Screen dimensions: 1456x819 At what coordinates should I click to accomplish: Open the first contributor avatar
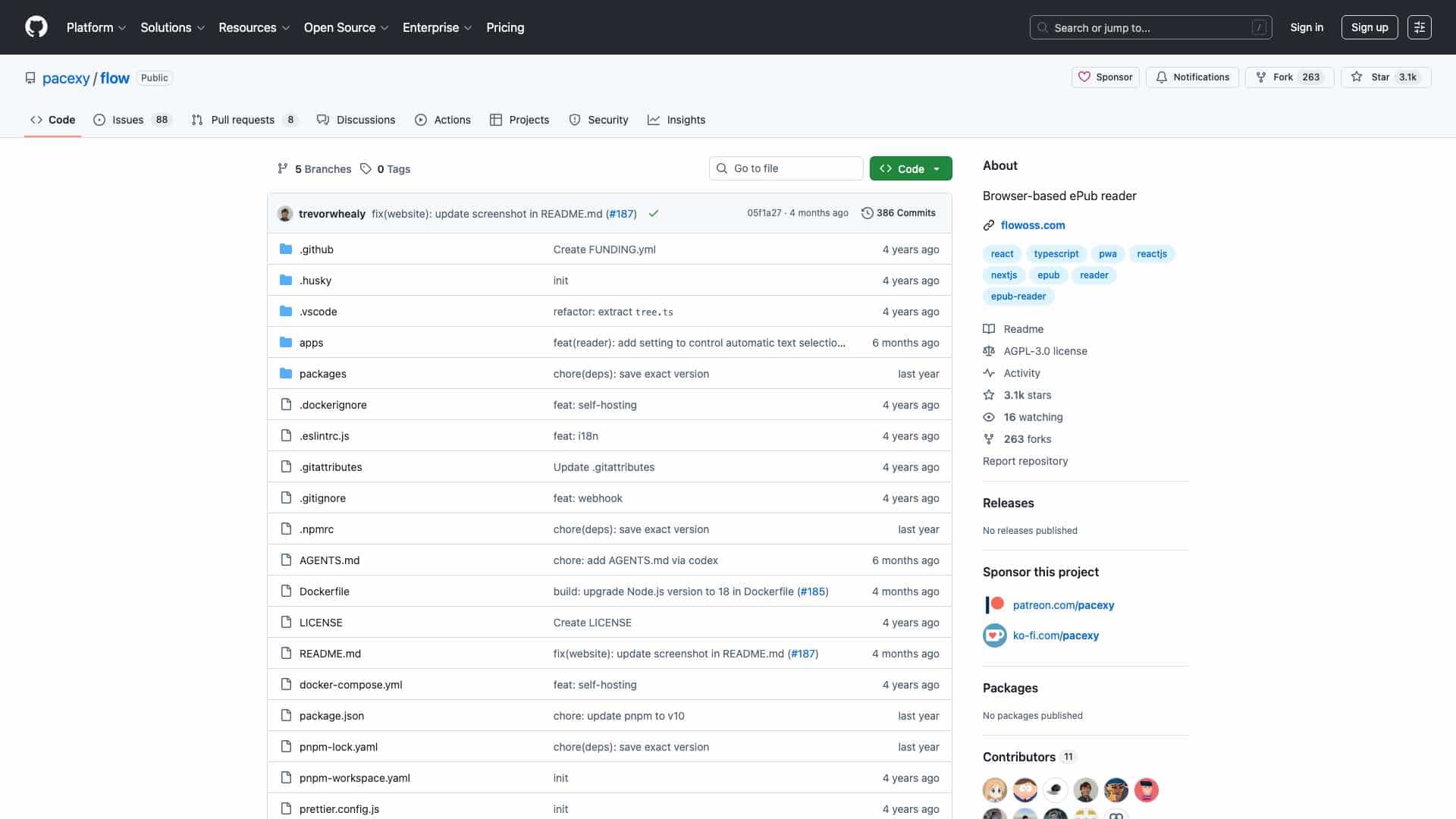(x=995, y=790)
